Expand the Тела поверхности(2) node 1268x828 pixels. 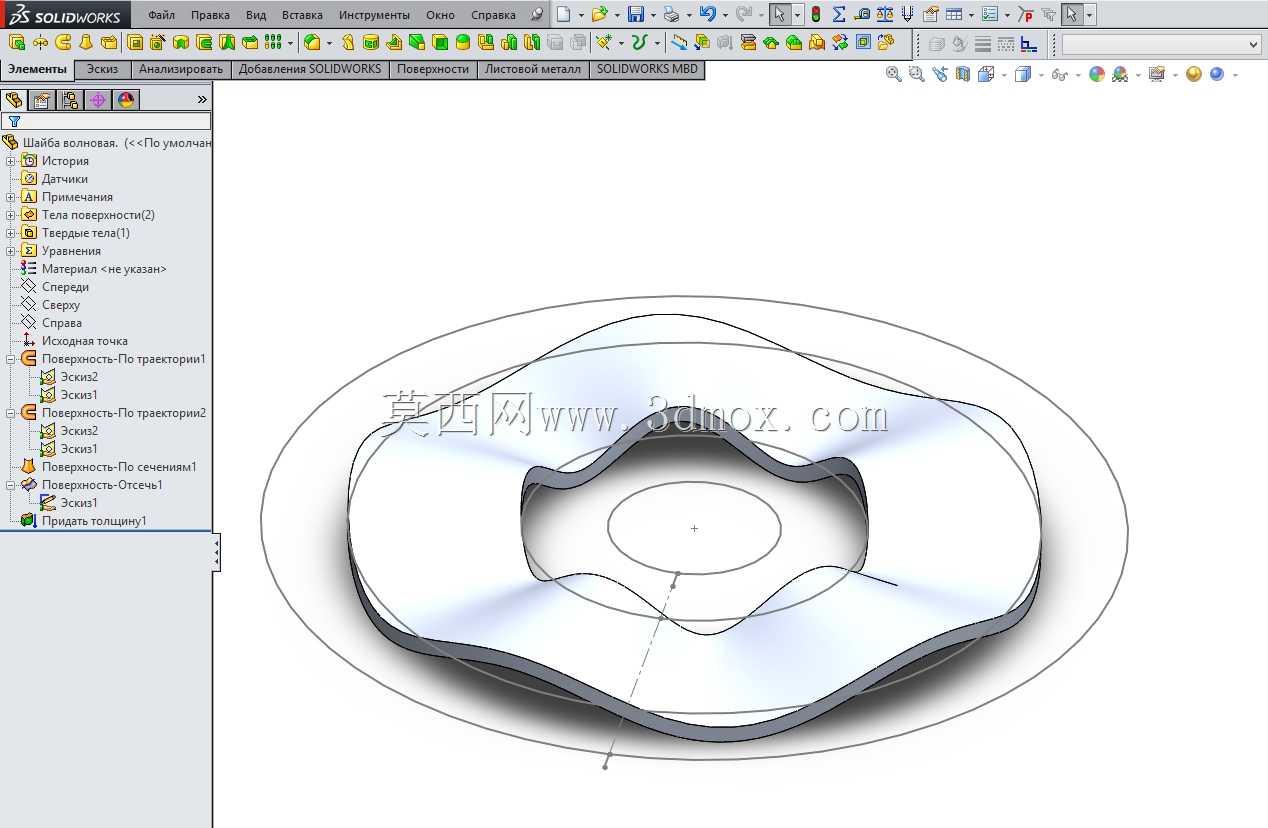[x=10, y=215]
